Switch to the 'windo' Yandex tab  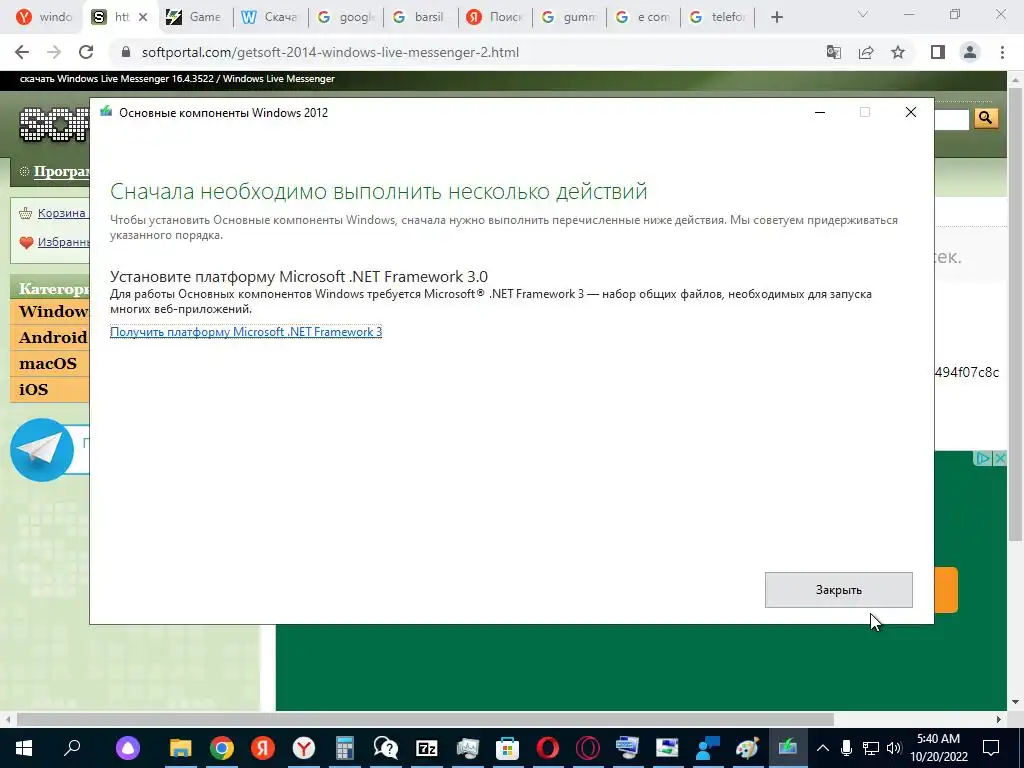pyautogui.click(x=44, y=17)
